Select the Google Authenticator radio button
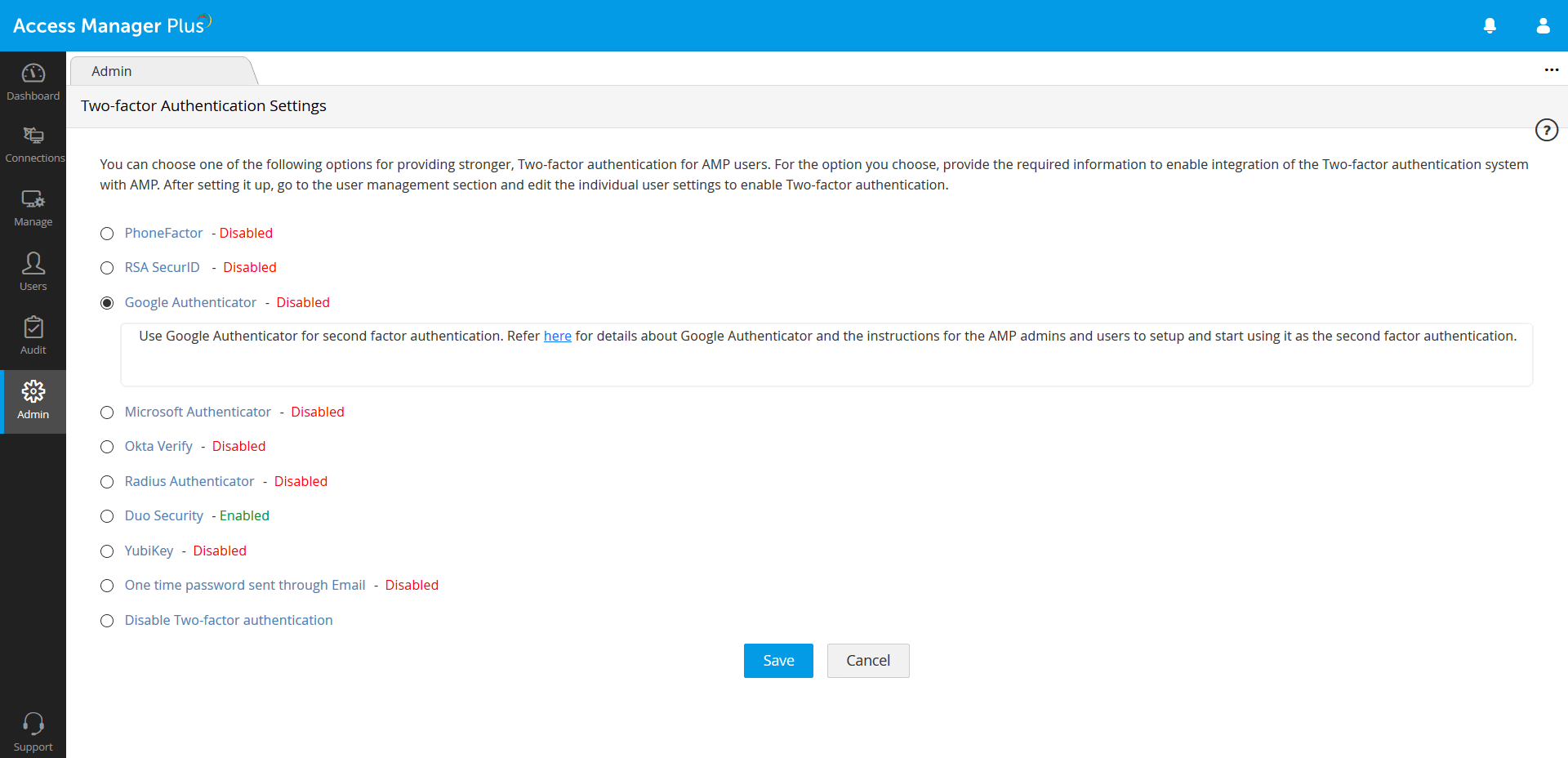Viewport: 1568px width, 758px height. tap(107, 303)
